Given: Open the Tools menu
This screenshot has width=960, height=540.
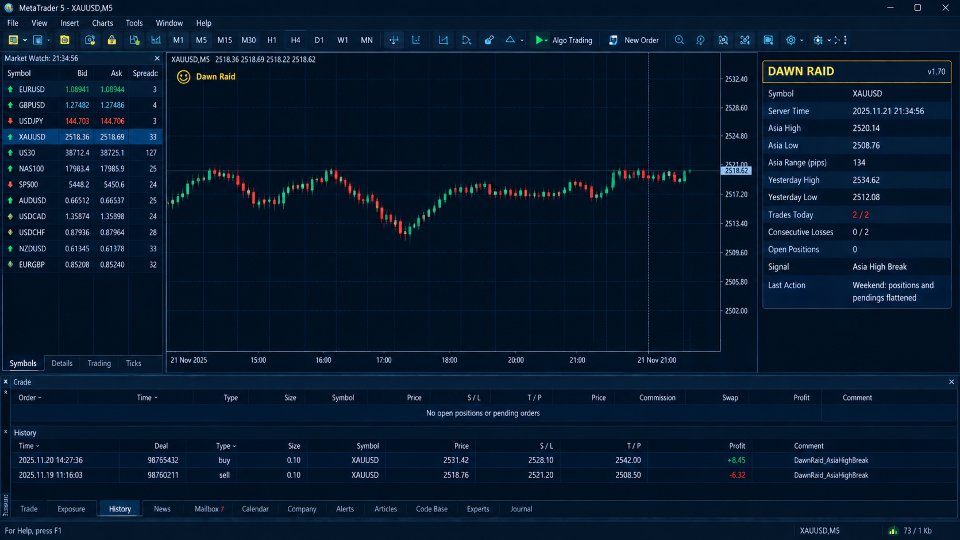Looking at the screenshot, I should point(134,23).
